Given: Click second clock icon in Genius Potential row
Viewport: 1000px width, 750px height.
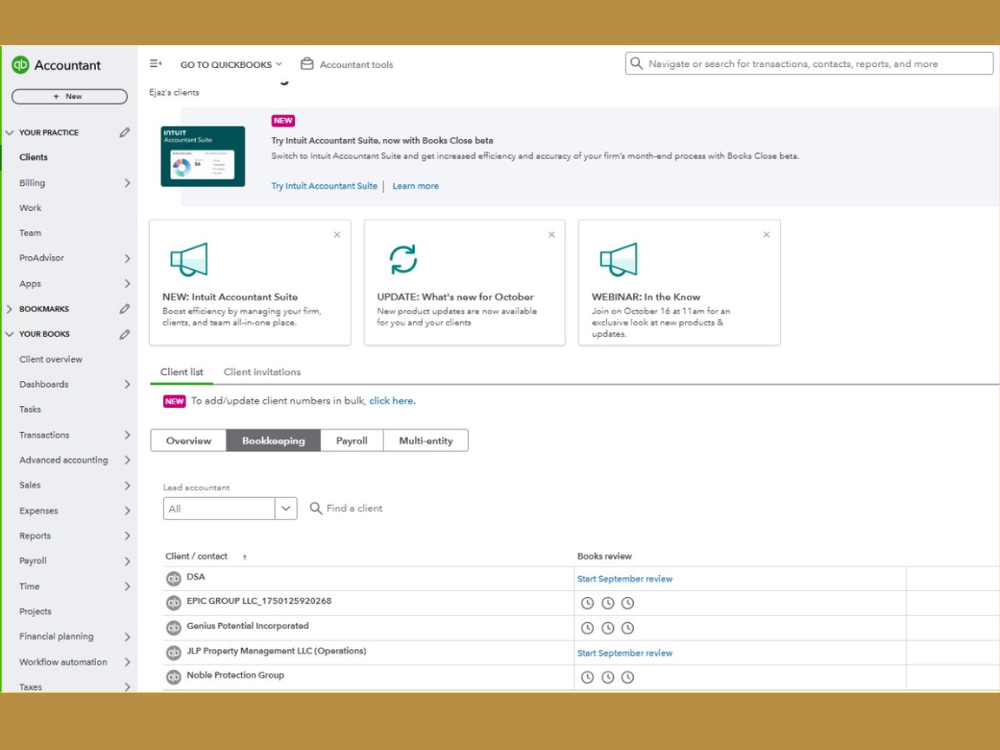Looking at the screenshot, I should click(608, 628).
